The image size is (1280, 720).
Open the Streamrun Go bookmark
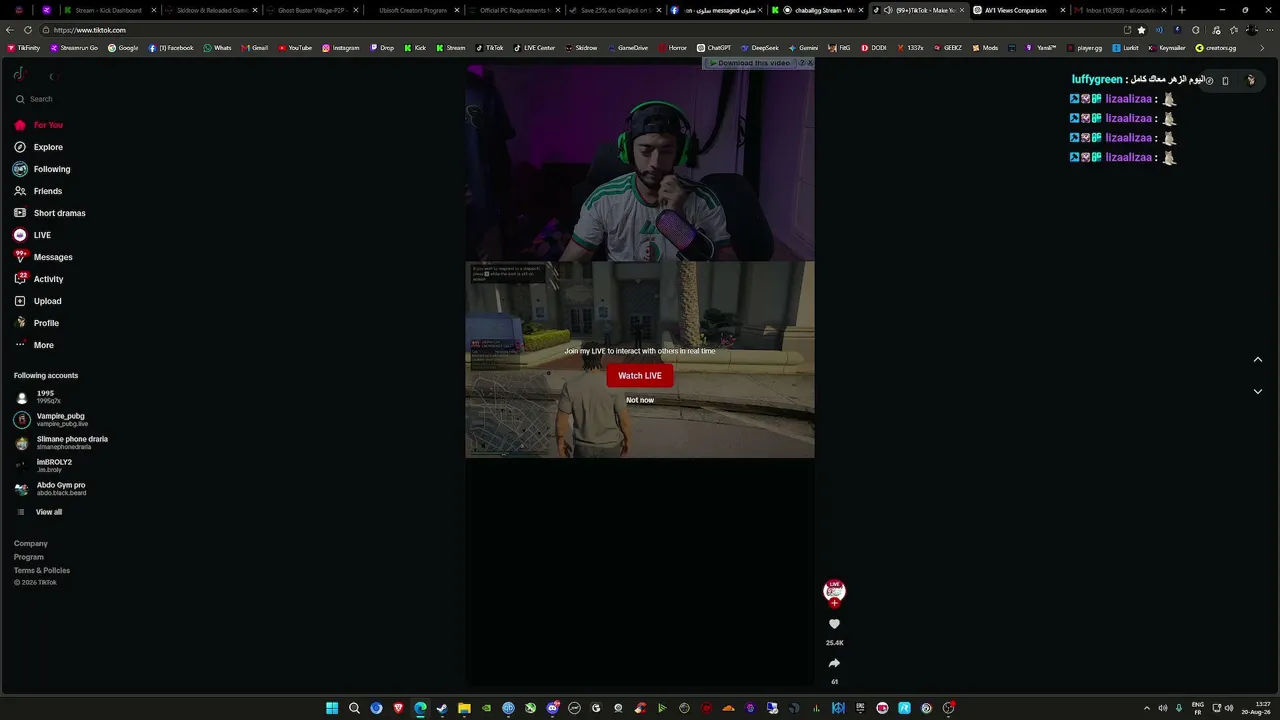pos(74,48)
